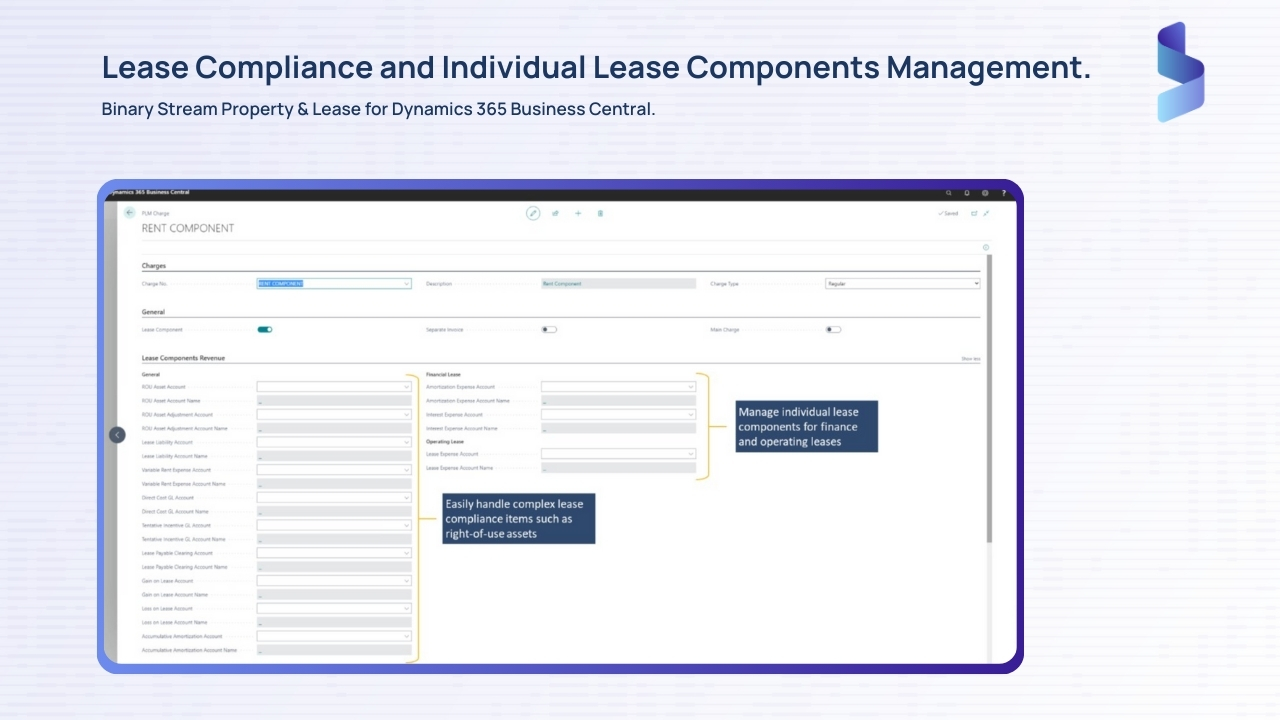Click the info circle icon below Saved

coord(985,247)
